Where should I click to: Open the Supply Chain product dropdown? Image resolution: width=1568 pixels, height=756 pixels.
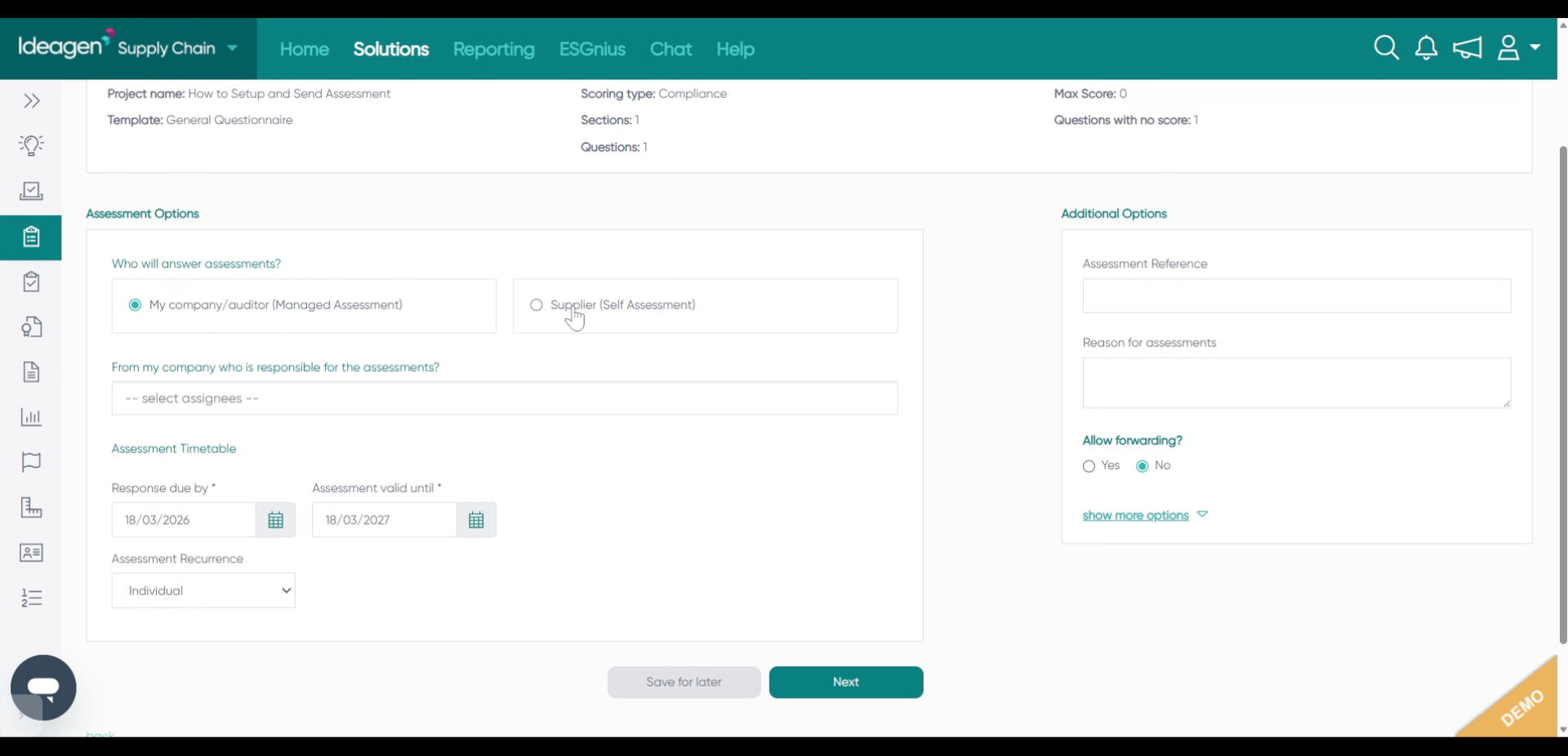(178, 48)
